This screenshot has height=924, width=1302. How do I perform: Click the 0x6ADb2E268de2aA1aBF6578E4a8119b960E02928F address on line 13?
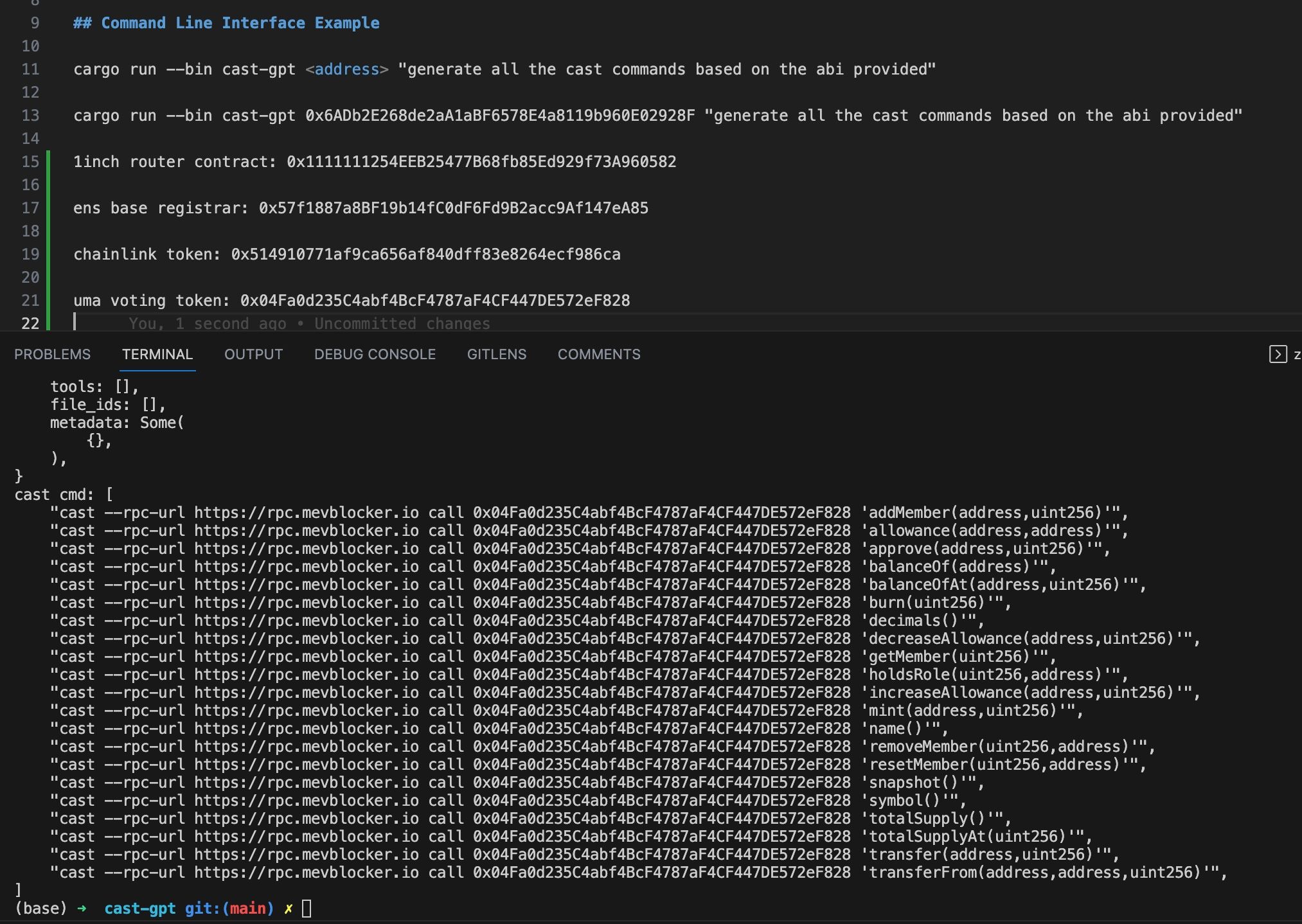point(500,116)
